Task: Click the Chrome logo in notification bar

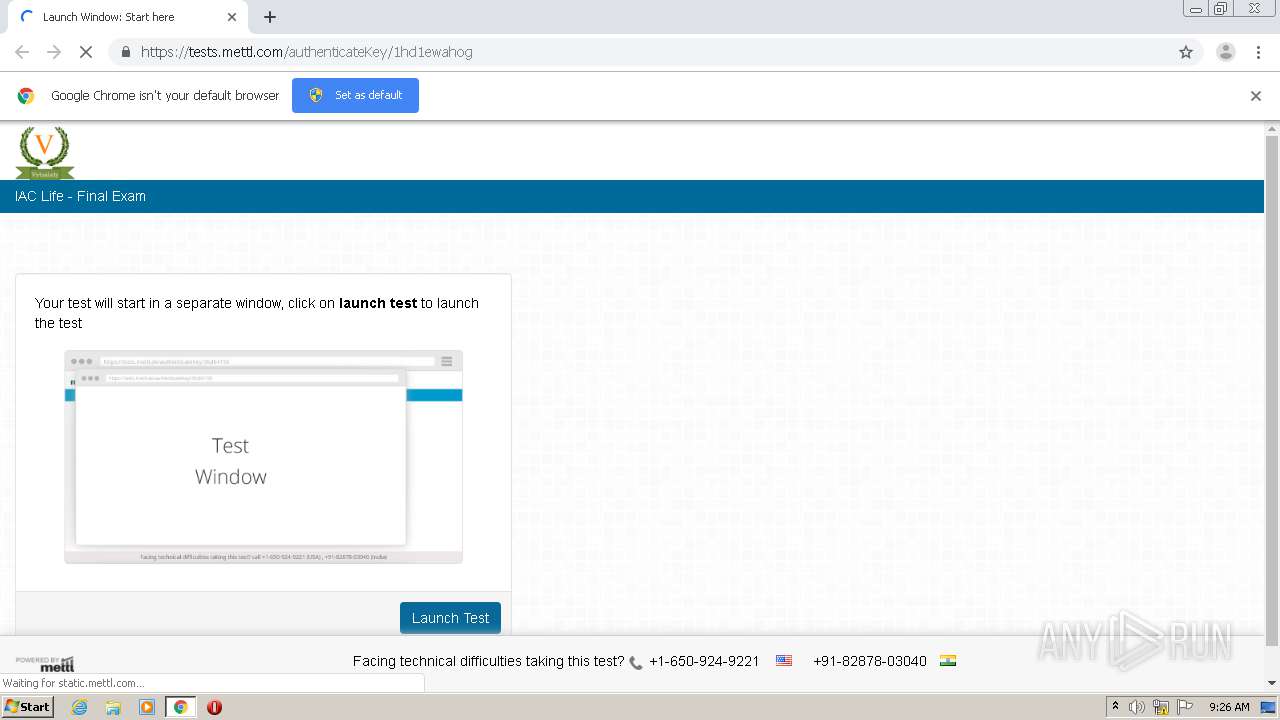Action: tap(26, 96)
